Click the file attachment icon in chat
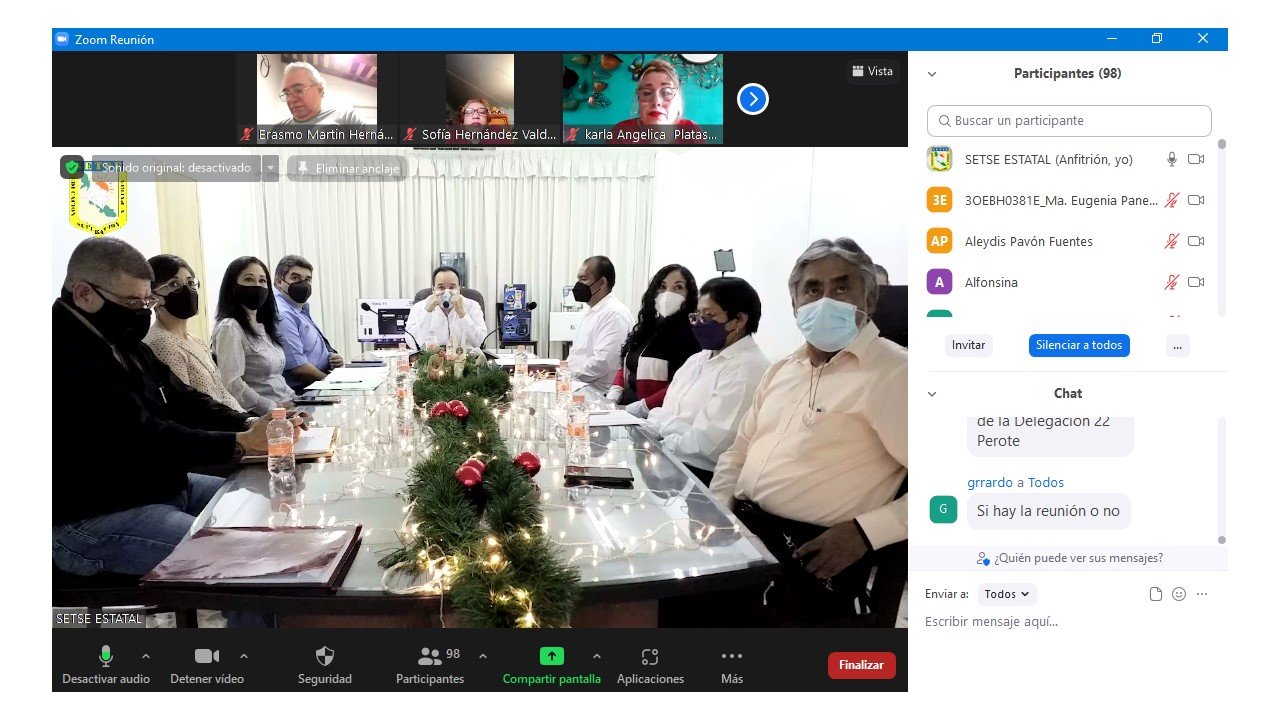This screenshot has width=1280, height=720. pyautogui.click(x=1156, y=594)
